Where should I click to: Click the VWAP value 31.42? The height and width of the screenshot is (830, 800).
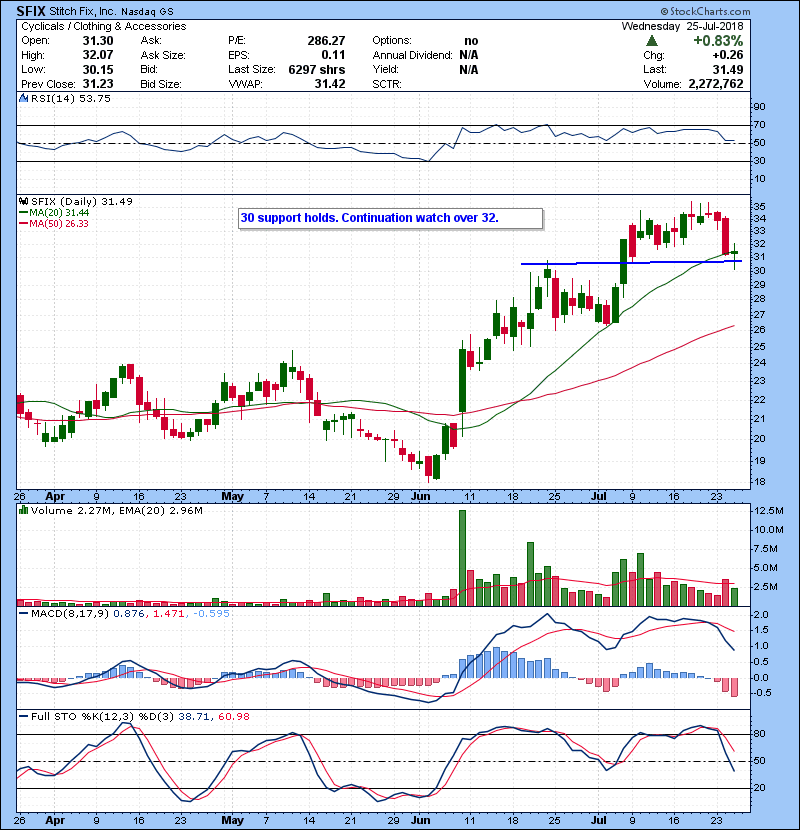330,84
